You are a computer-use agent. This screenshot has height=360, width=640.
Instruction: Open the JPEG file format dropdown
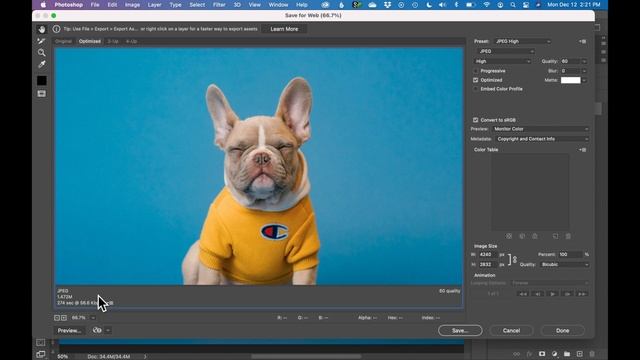tap(506, 51)
